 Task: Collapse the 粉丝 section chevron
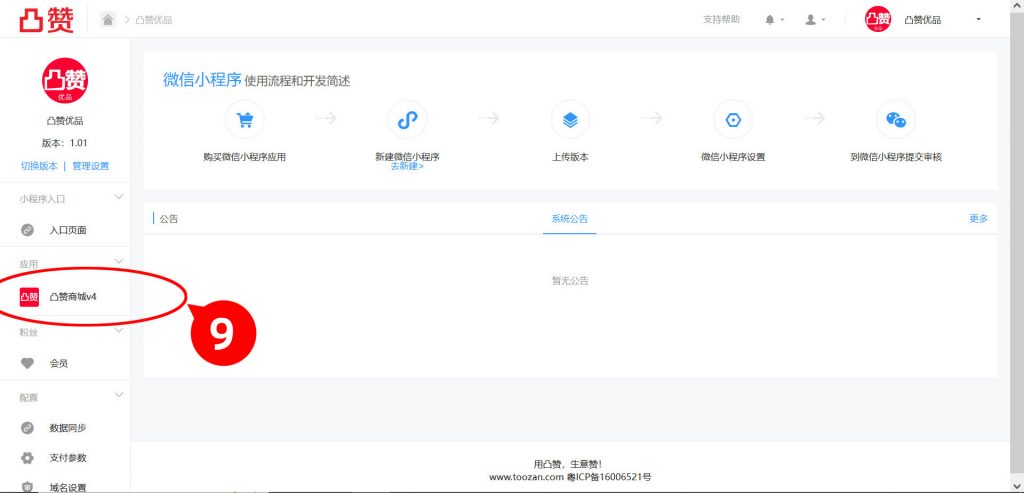(119, 330)
